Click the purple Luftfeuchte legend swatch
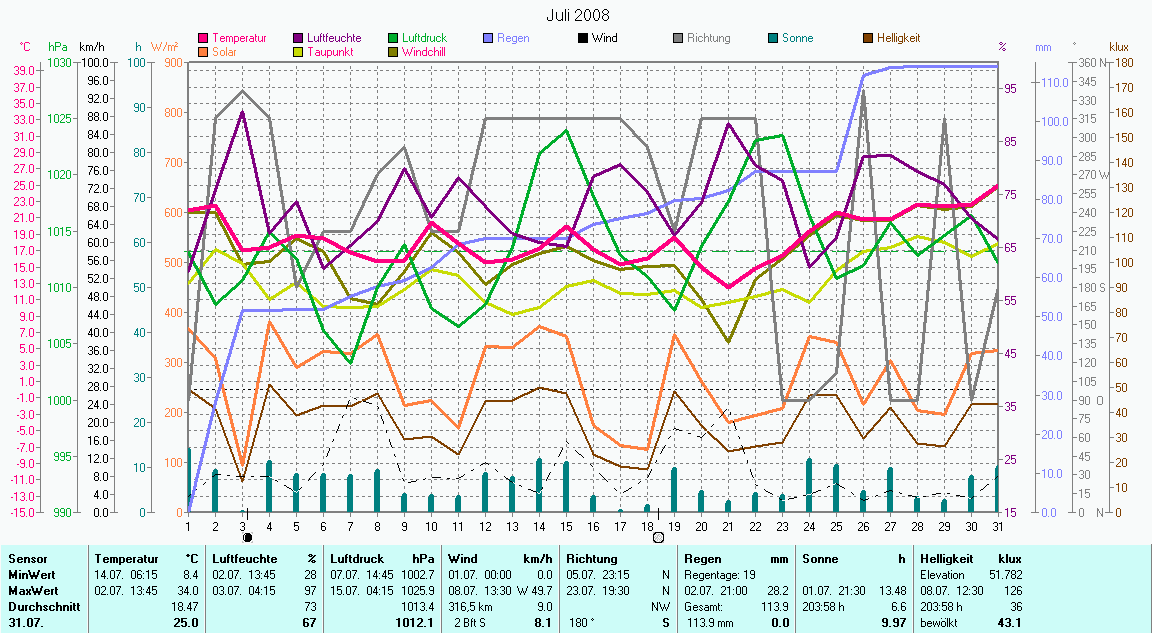Screen dimensions: 1152x633 [298, 38]
